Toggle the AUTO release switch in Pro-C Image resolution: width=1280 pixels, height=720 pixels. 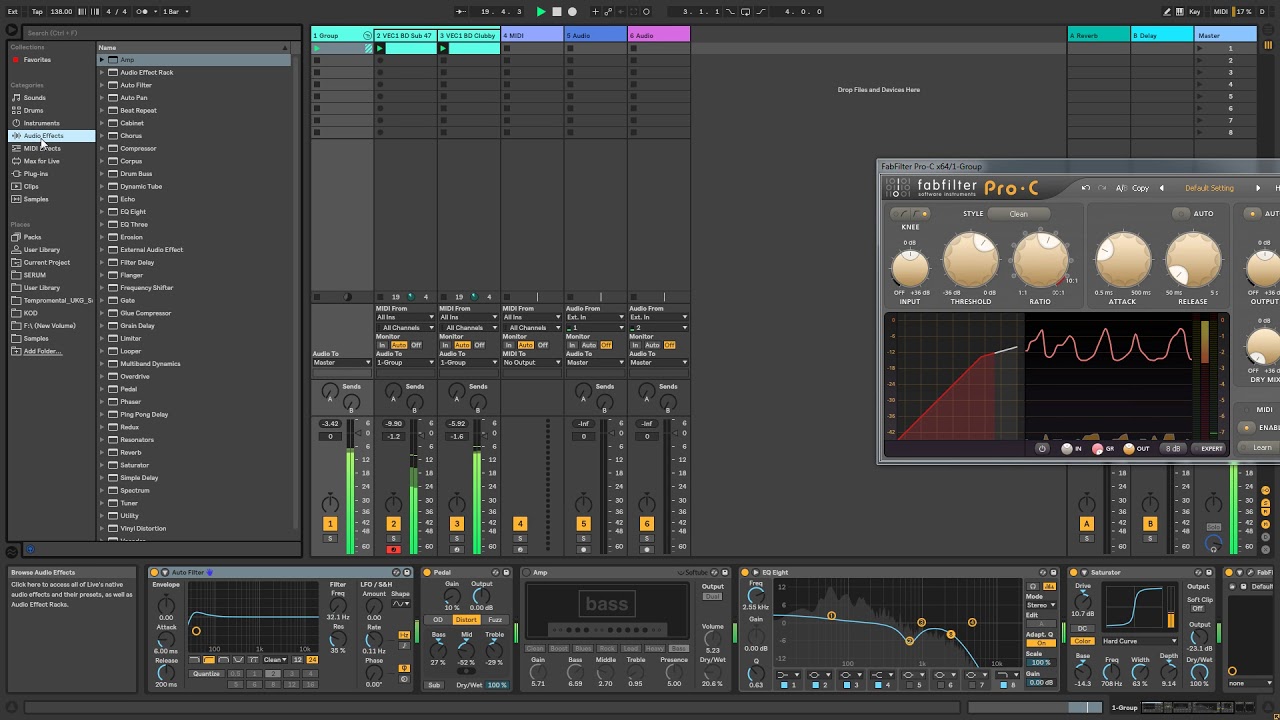pos(1194,213)
